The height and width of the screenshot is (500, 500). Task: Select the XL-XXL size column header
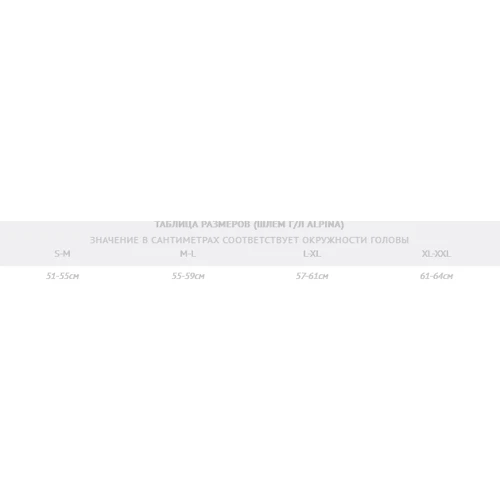coord(436,254)
